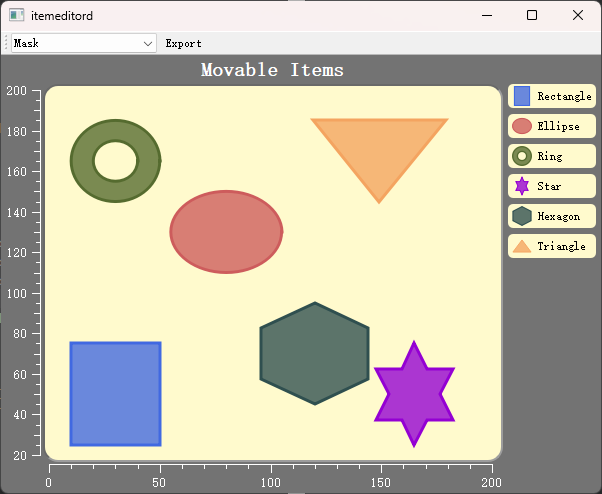
Task: Click the Star legend label text
Action: pyautogui.click(x=549, y=186)
